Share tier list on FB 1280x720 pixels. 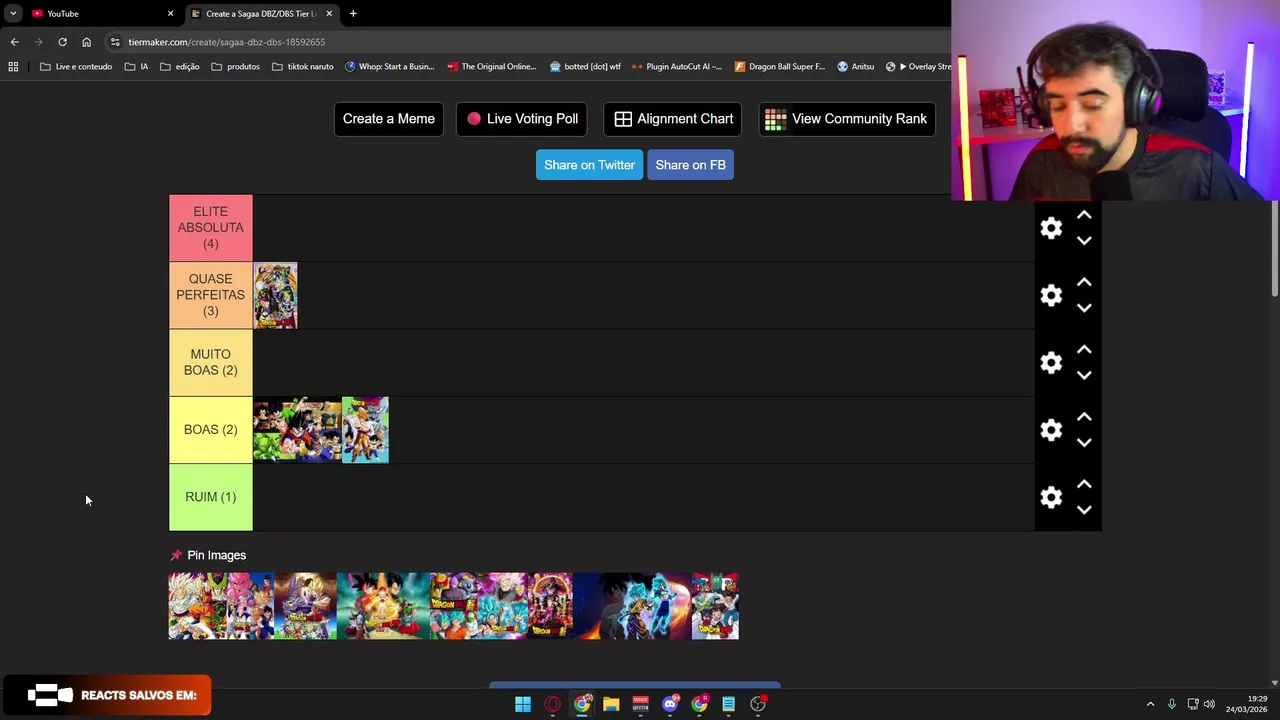point(690,165)
